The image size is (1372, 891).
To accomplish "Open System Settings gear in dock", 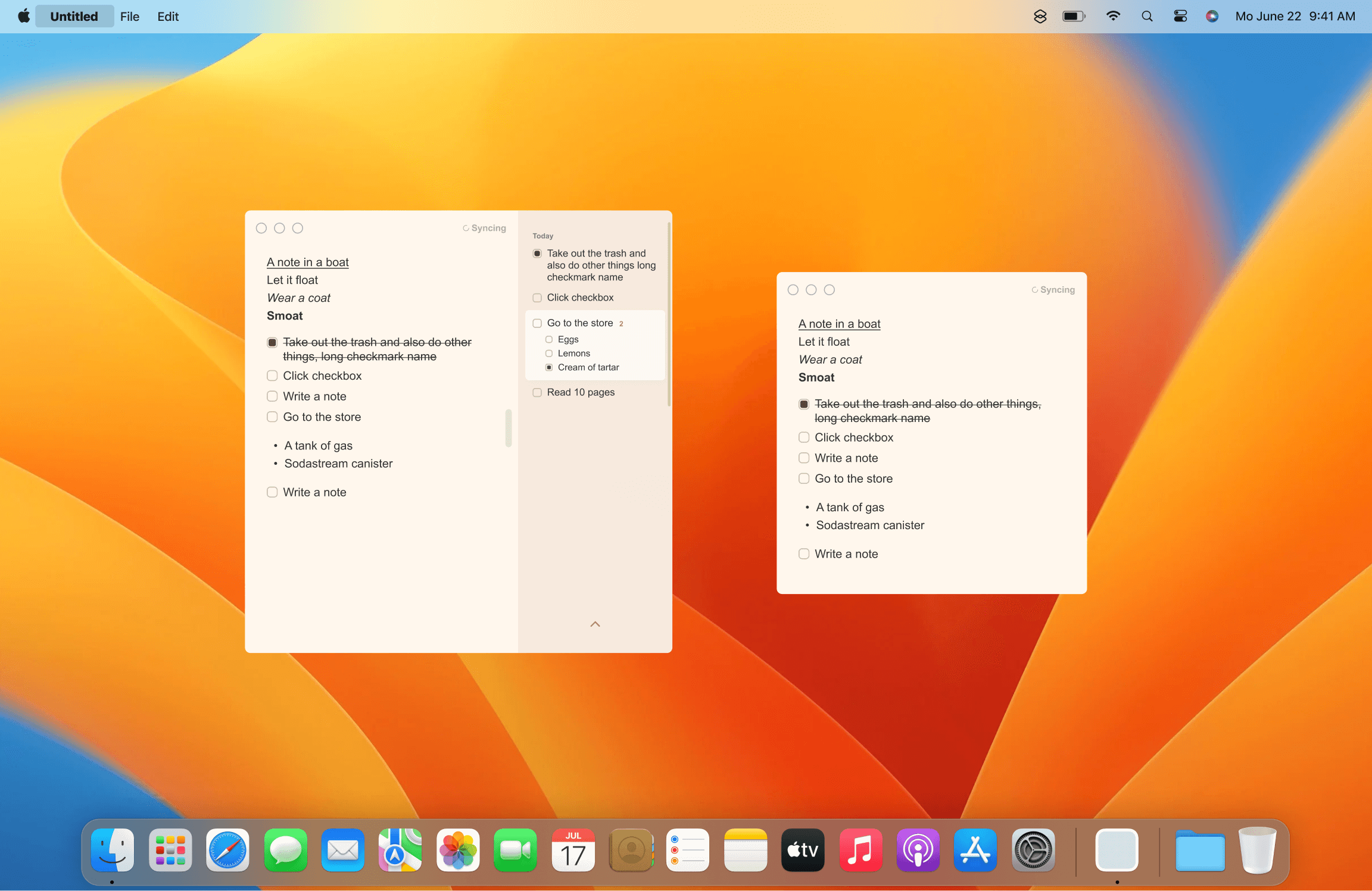I will [x=1033, y=850].
